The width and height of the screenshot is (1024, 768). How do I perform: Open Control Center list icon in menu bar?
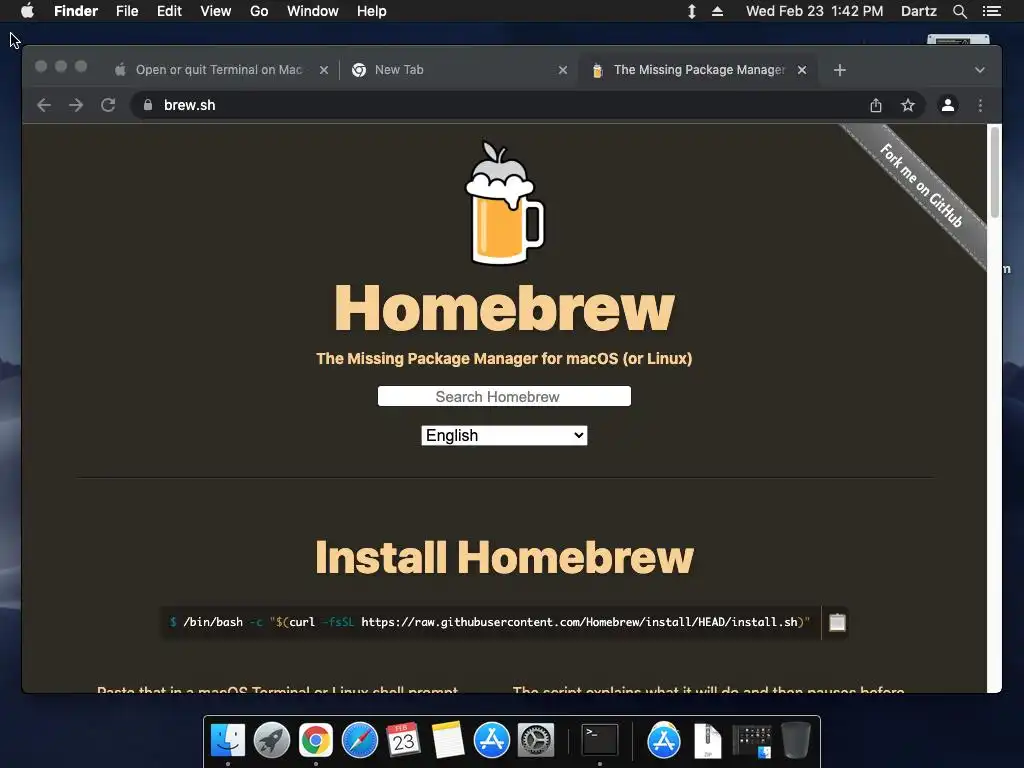click(992, 11)
